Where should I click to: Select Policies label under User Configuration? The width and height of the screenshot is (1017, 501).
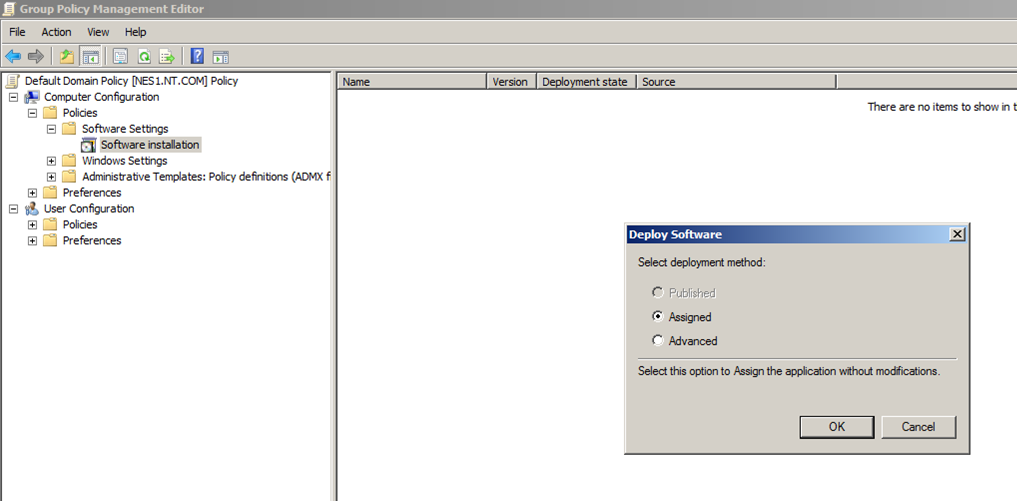pyautogui.click(x=80, y=225)
